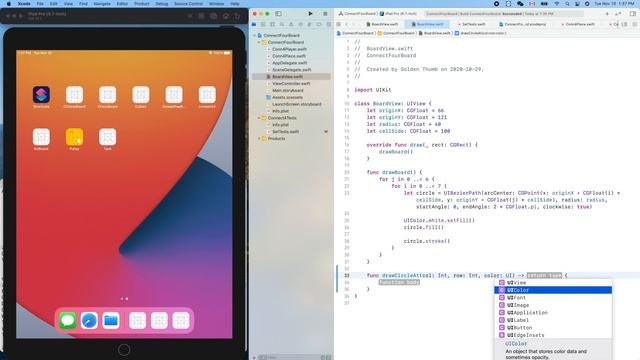640x360 pixels.
Task: Open ViewController.swift file
Action: [x=291, y=83]
